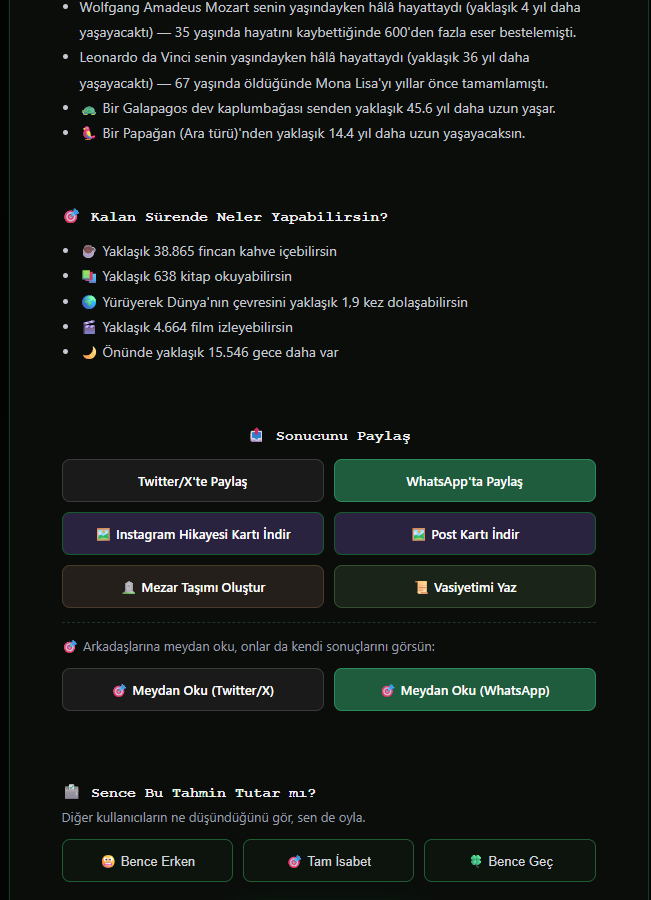Click the ballot icon beside Sence Bu Tahmin
This screenshot has width=651, height=900.
tap(71, 792)
